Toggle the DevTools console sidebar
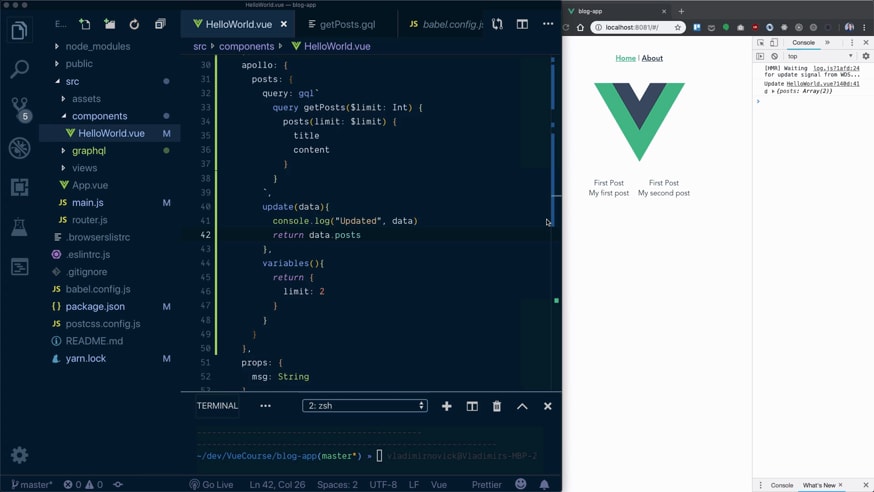The height and width of the screenshot is (492, 874). pos(760,56)
